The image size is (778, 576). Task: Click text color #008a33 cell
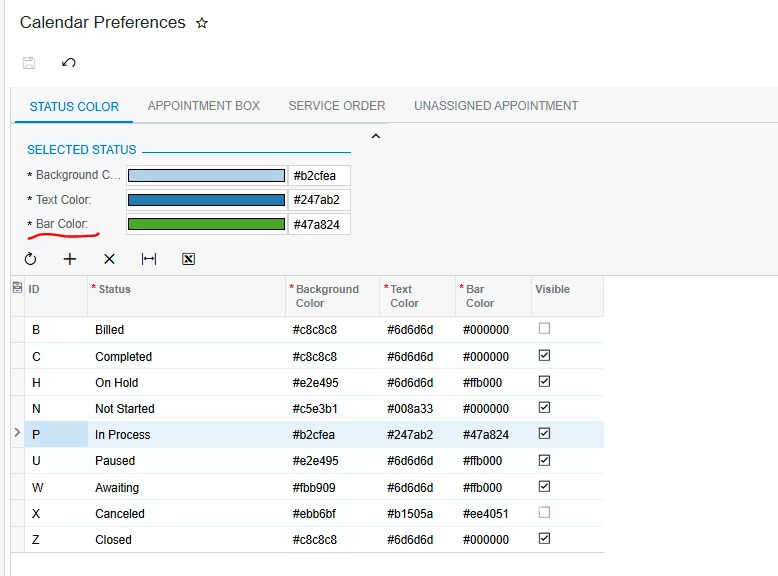[417, 408]
